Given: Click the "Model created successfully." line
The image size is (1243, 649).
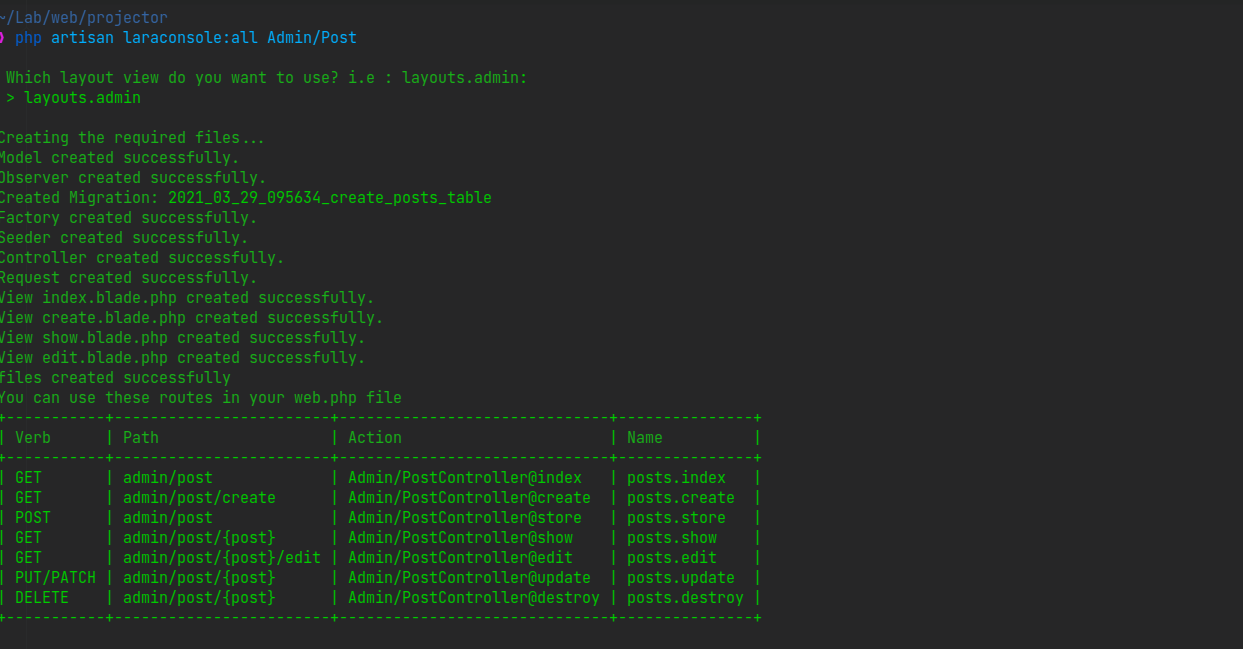Looking at the screenshot, I should (119, 158).
